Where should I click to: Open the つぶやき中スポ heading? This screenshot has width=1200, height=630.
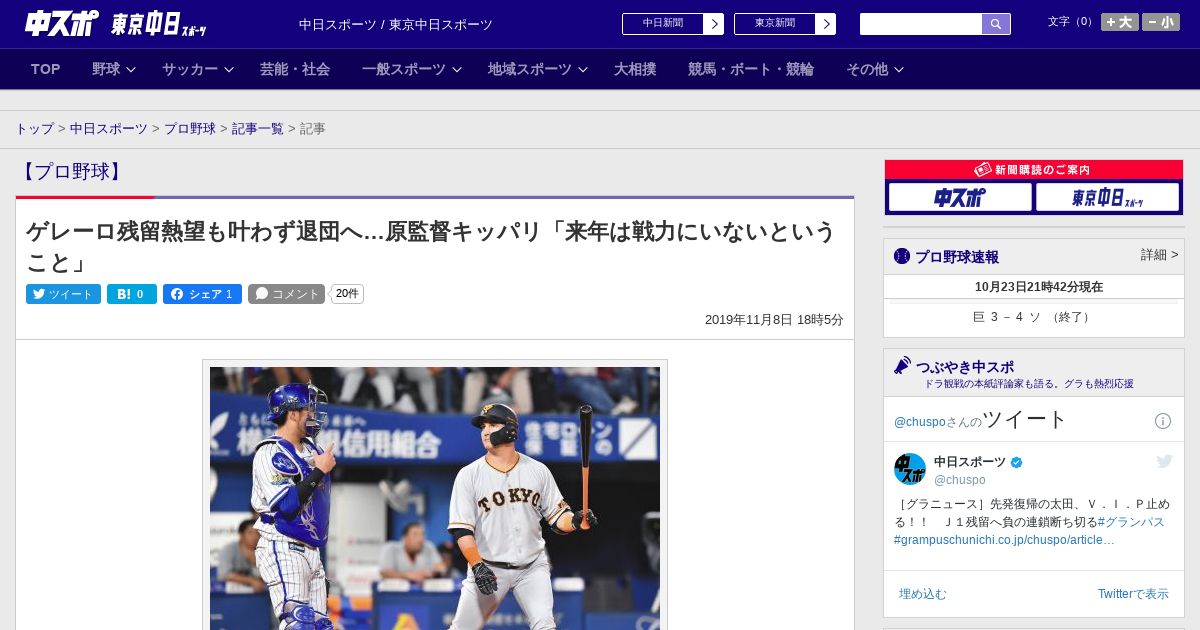[965, 367]
